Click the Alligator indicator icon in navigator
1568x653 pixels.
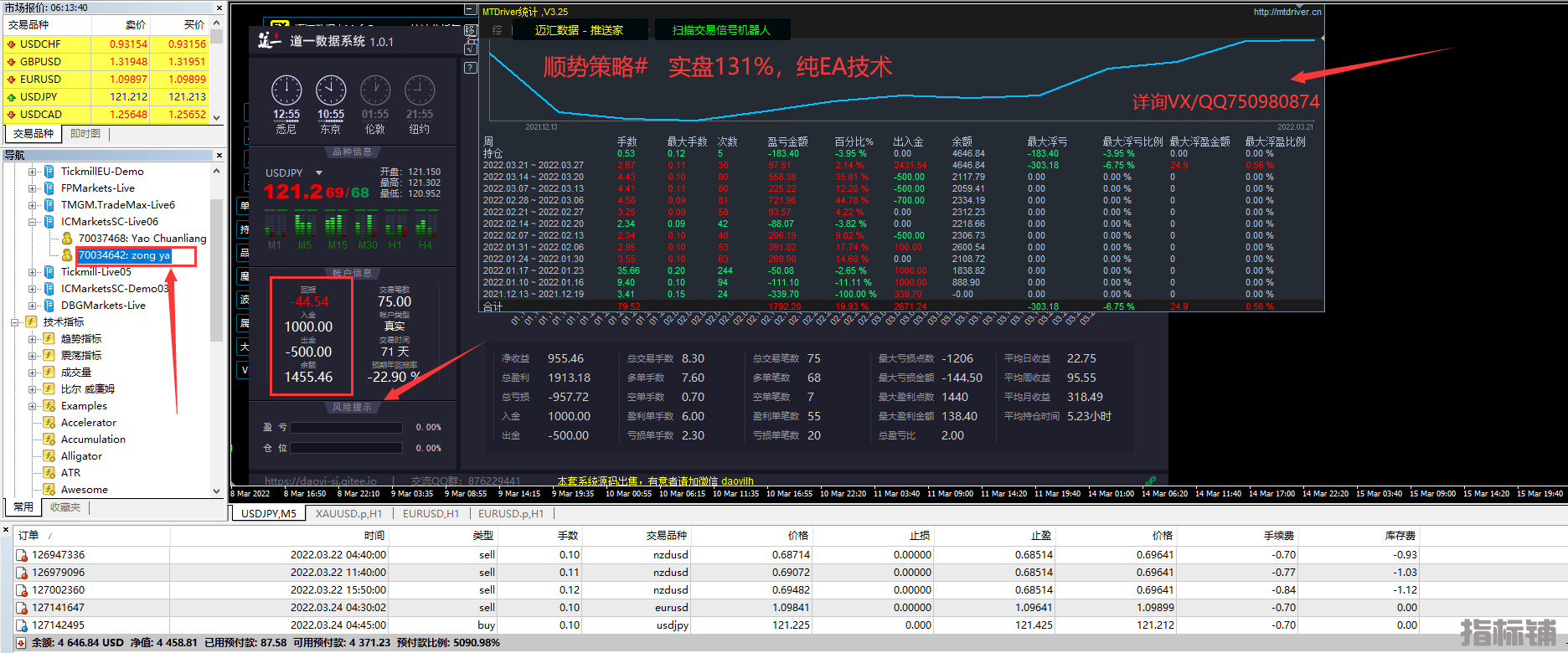coord(49,456)
